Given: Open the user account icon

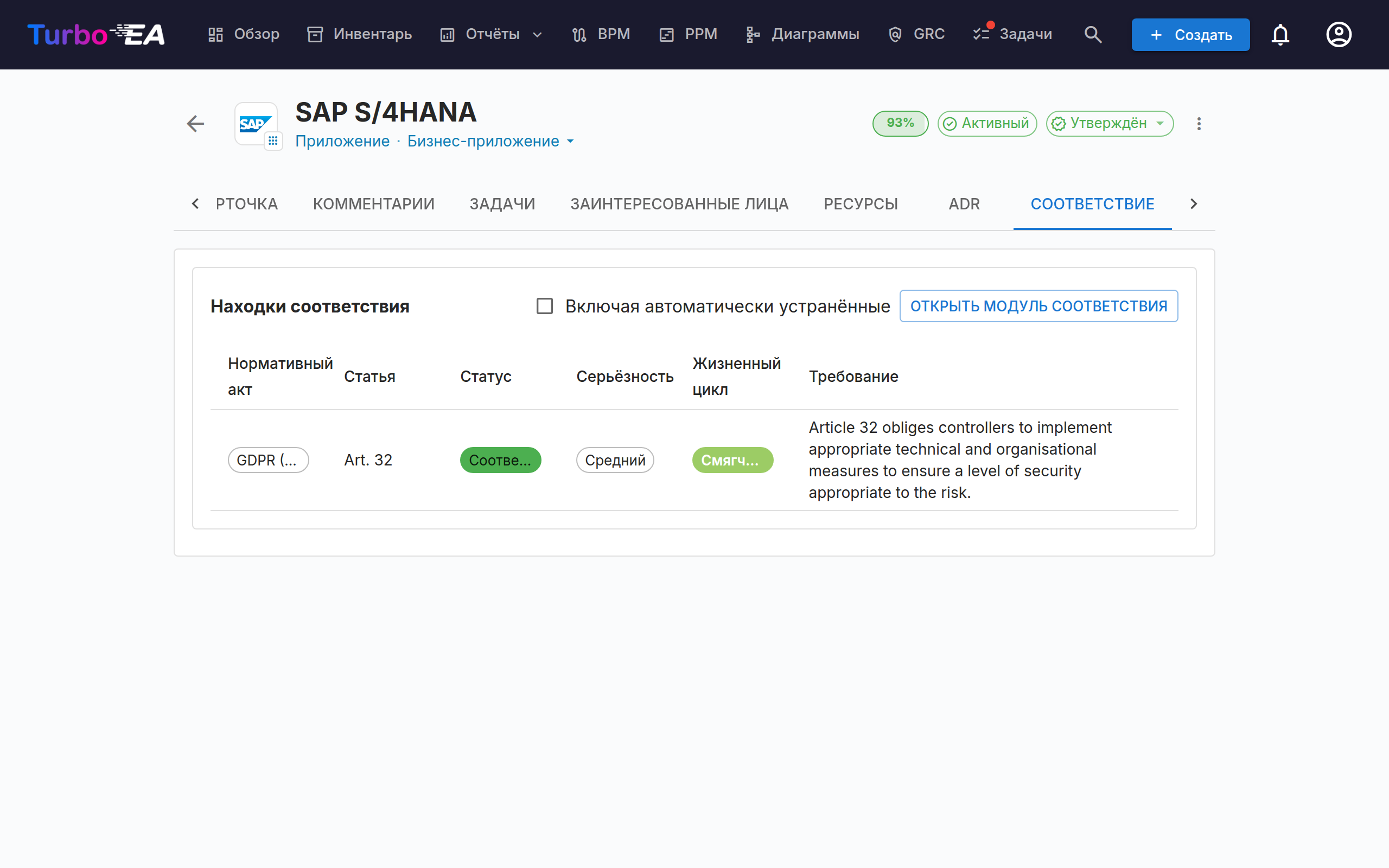Looking at the screenshot, I should tap(1339, 34).
